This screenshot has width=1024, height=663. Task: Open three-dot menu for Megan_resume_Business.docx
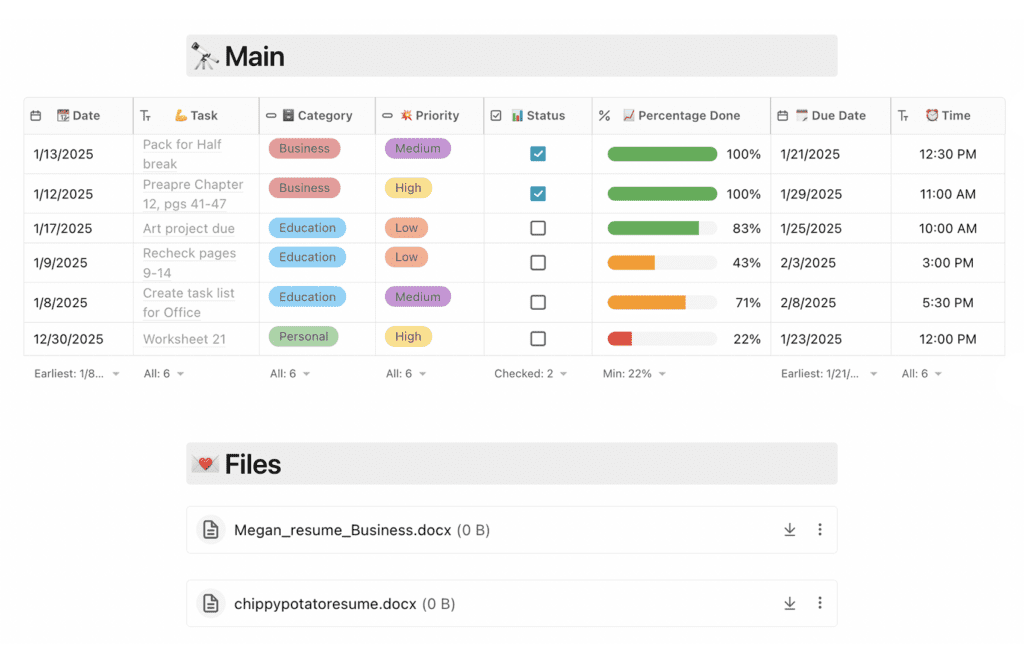click(820, 530)
